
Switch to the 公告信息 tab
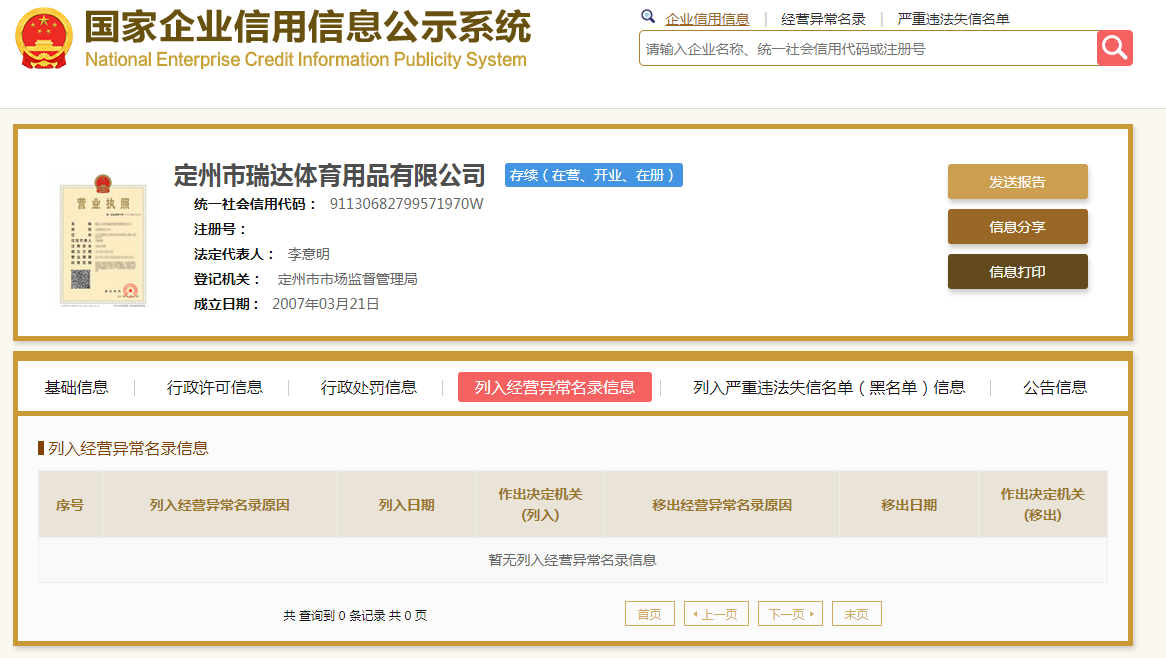pyautogui.click(x=1055, y=387)
